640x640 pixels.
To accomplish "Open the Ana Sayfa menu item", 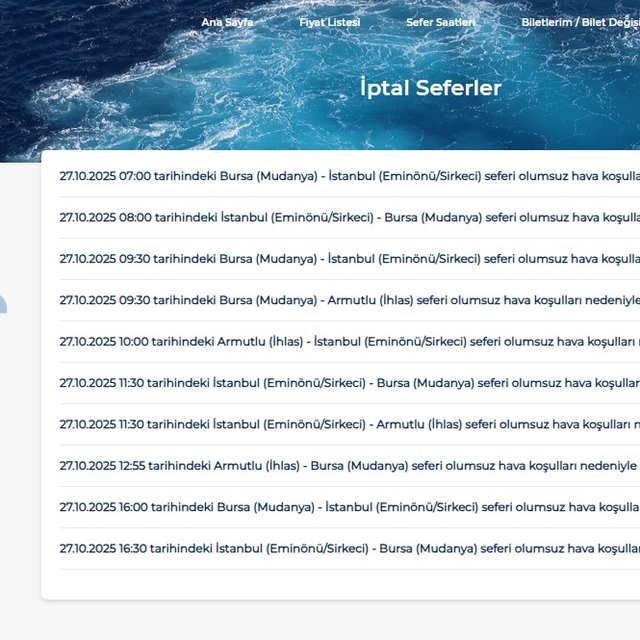I will 227,22.
